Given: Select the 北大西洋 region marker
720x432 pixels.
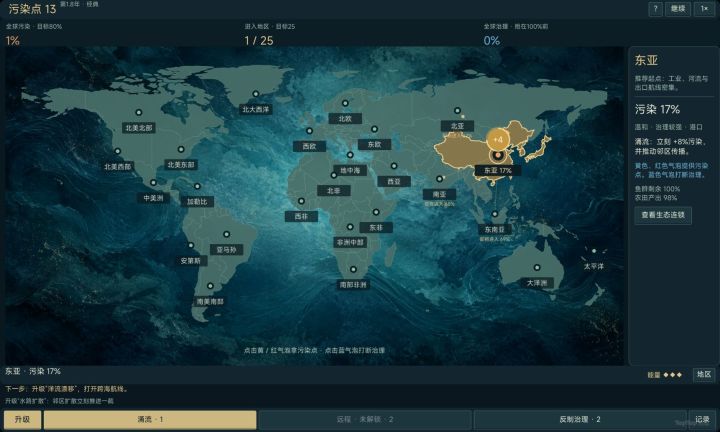Looking at the screenshot, I should tap(256, 94).
